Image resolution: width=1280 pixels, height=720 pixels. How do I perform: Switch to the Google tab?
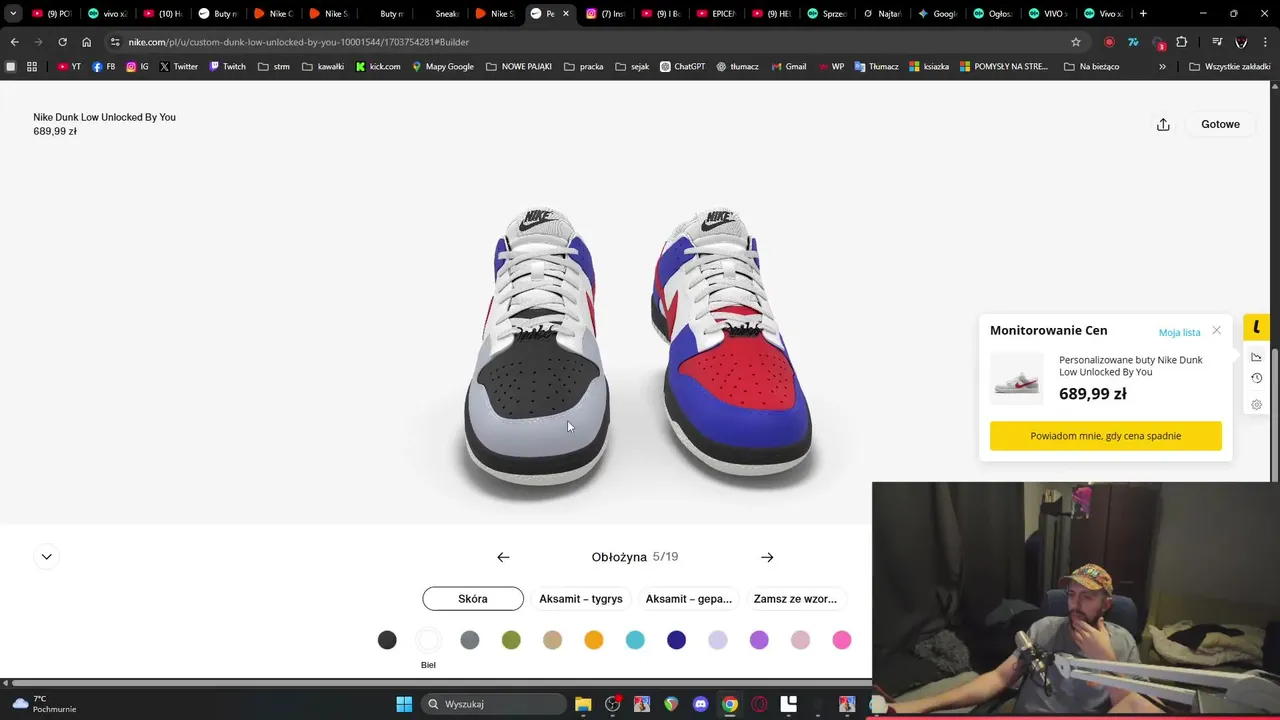pyautogui.click(x=938, y=14)
